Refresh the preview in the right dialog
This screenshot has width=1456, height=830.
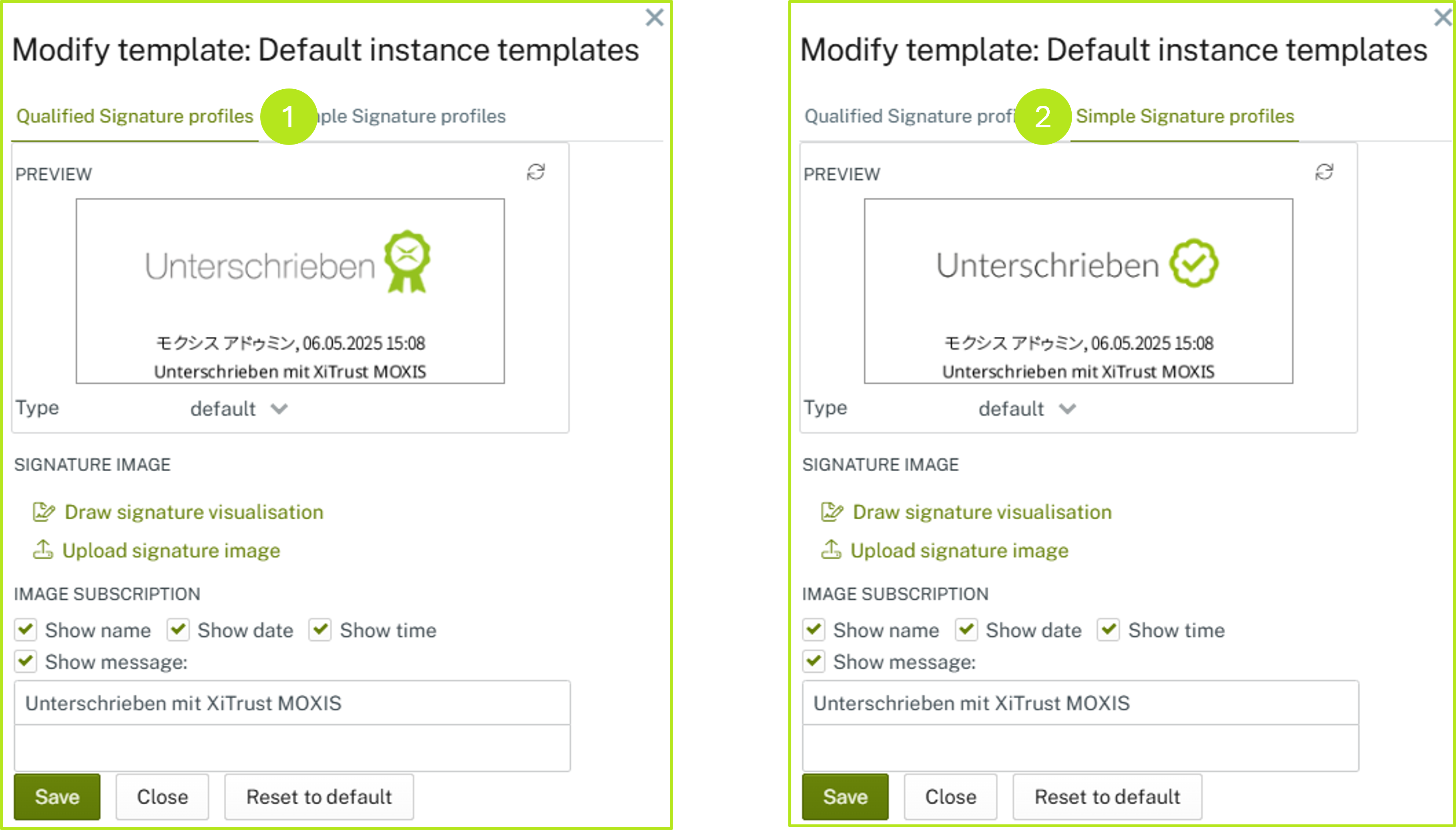coord(1324,172)
